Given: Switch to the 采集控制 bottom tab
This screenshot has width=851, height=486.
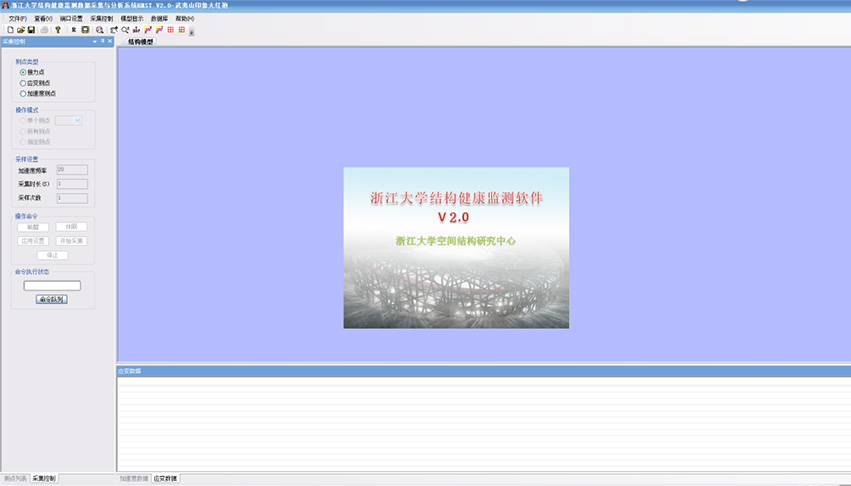Looking at the screenshot, I should [x=44, y=478].
